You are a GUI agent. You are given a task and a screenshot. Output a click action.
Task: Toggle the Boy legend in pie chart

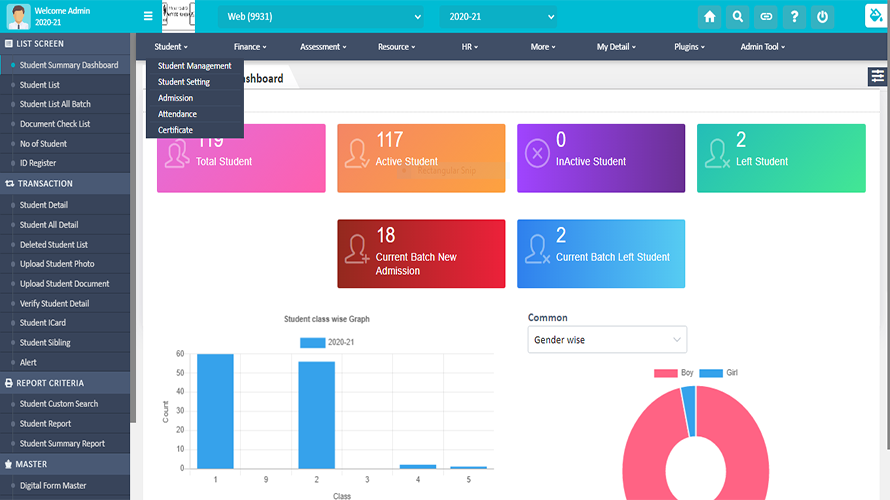pos(674,373)
